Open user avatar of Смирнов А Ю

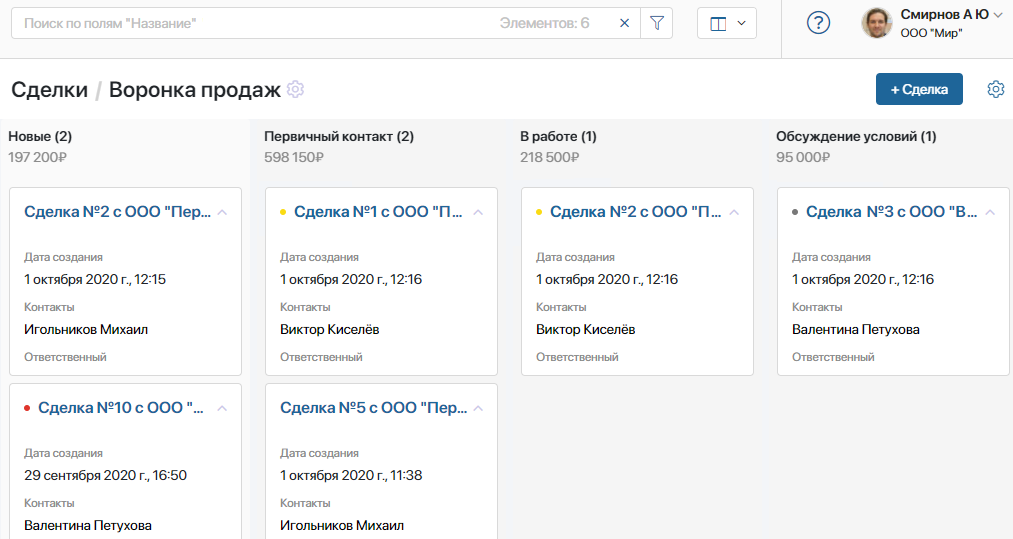877,23
